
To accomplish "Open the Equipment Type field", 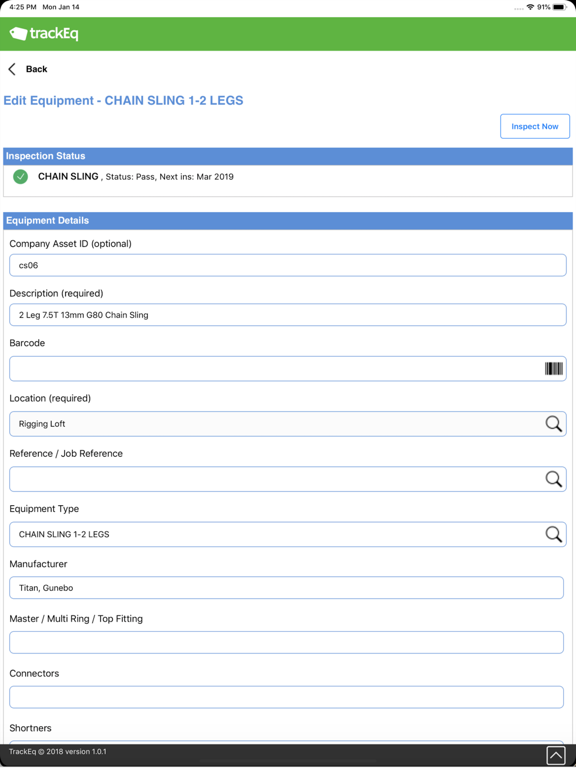I will [288, 534].
